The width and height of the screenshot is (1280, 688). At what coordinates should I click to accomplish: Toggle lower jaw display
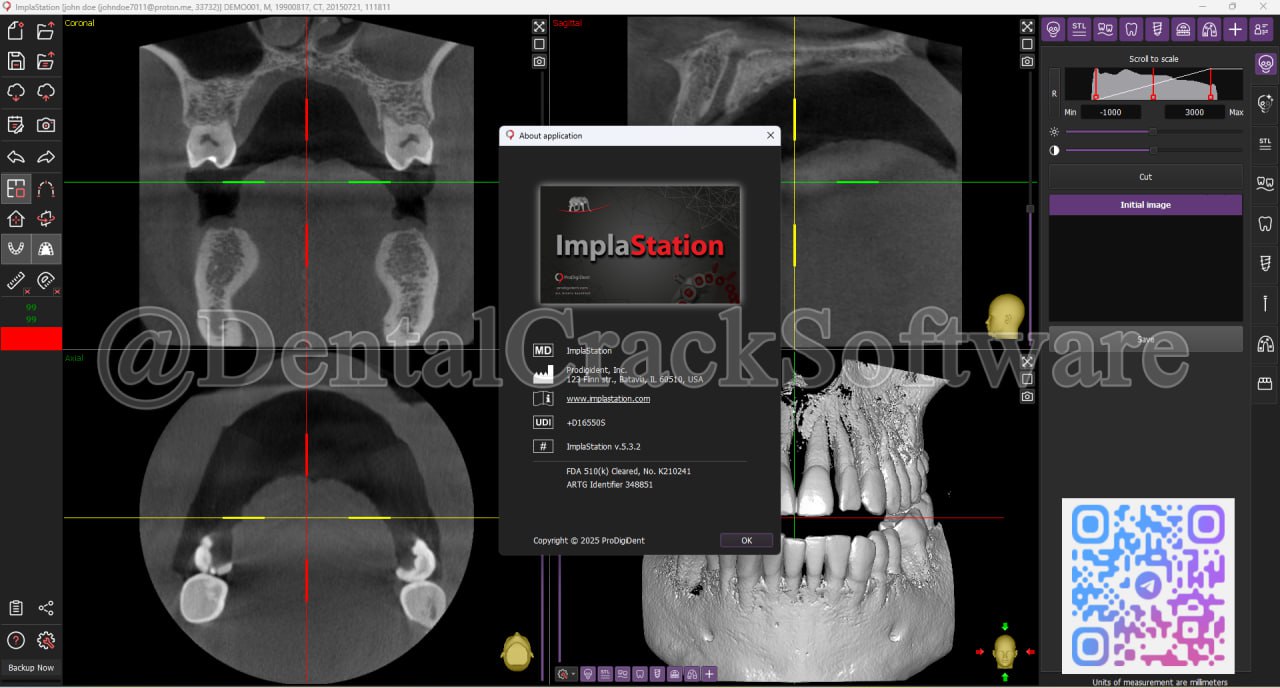click(16, 249)
